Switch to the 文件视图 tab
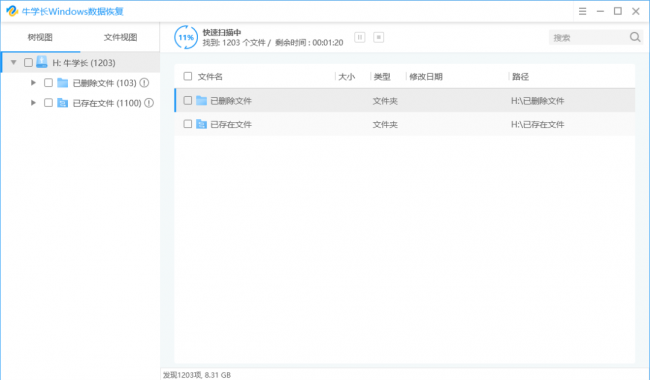 pos(120,37)
